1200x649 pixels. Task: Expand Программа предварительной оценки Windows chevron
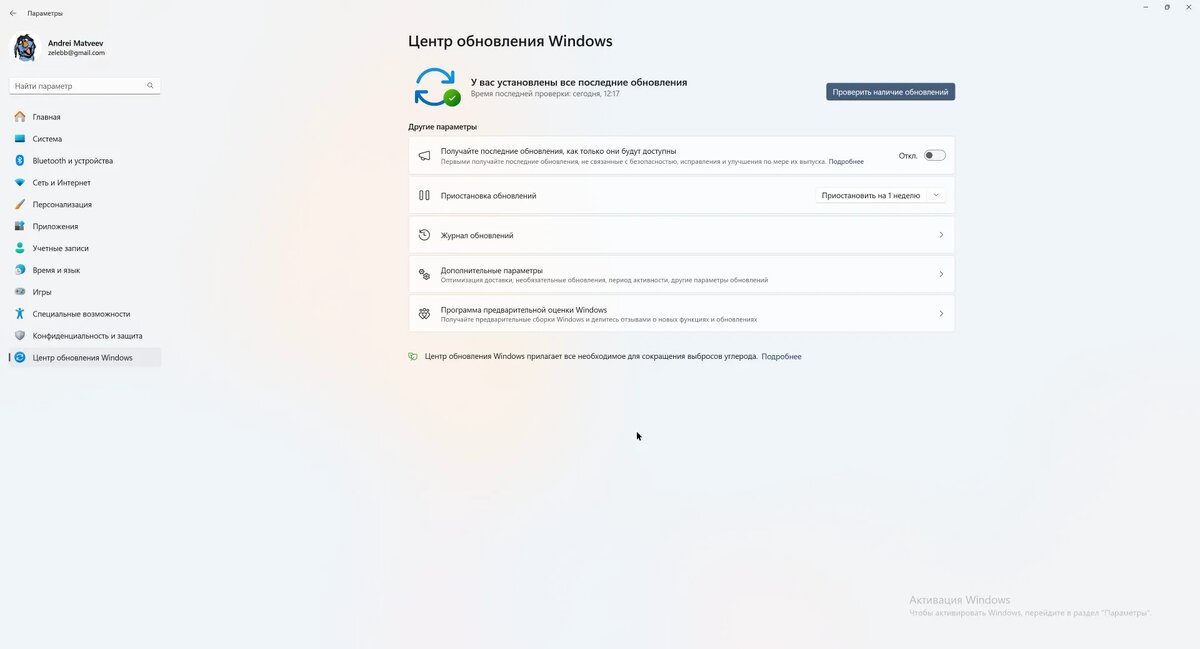941,314
